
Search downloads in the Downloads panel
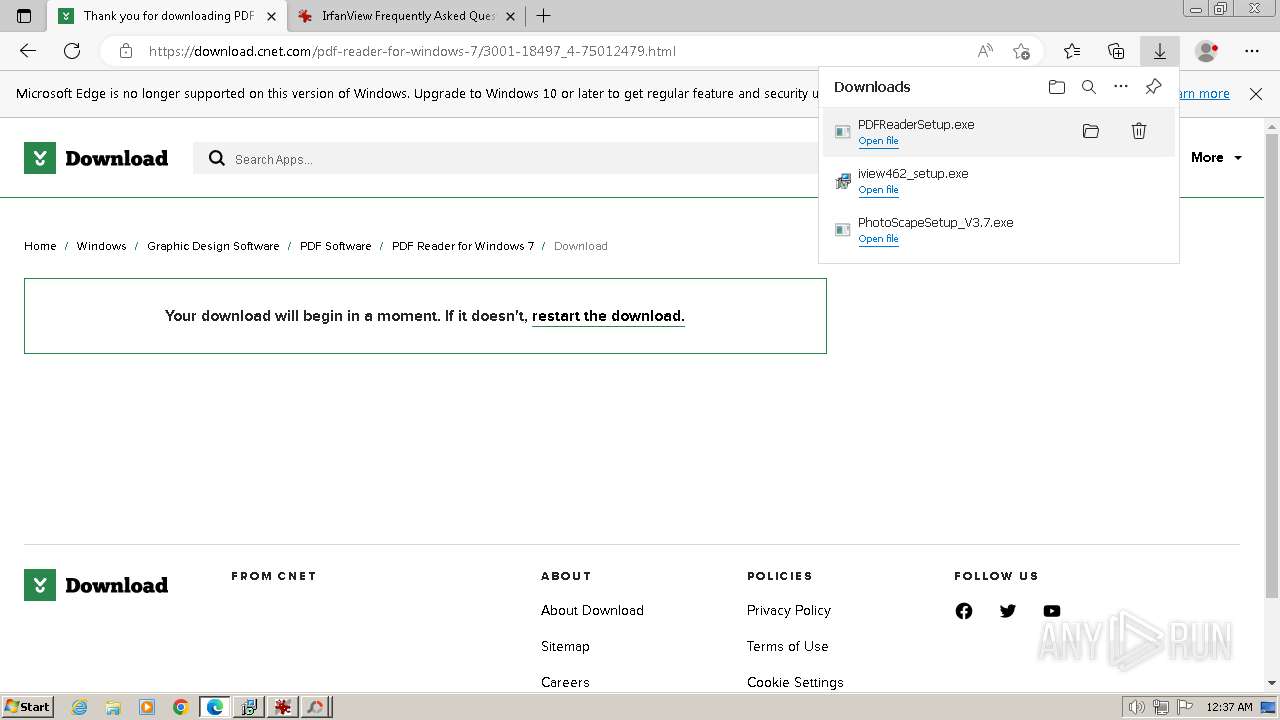(x=1089, y=87)
